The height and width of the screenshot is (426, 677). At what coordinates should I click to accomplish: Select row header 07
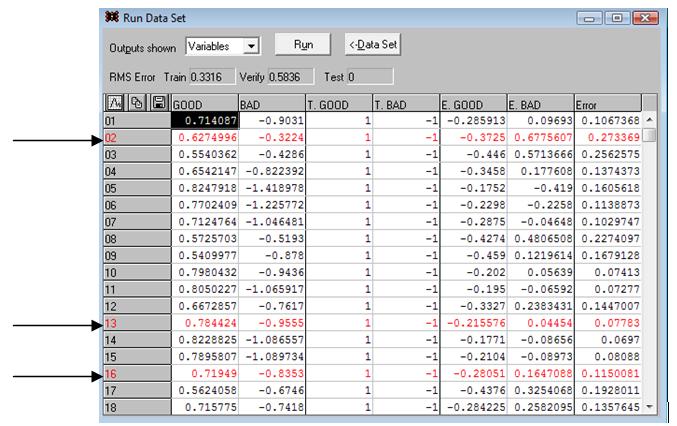[137, 222]
